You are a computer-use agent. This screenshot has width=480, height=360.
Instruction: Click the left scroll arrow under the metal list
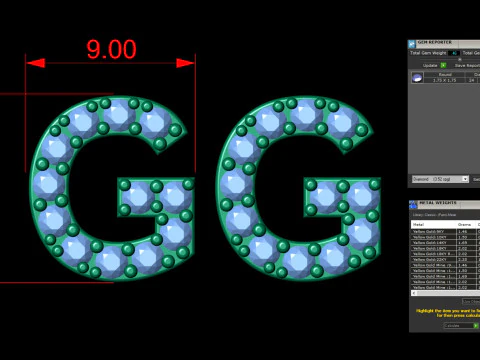point(414,293)
